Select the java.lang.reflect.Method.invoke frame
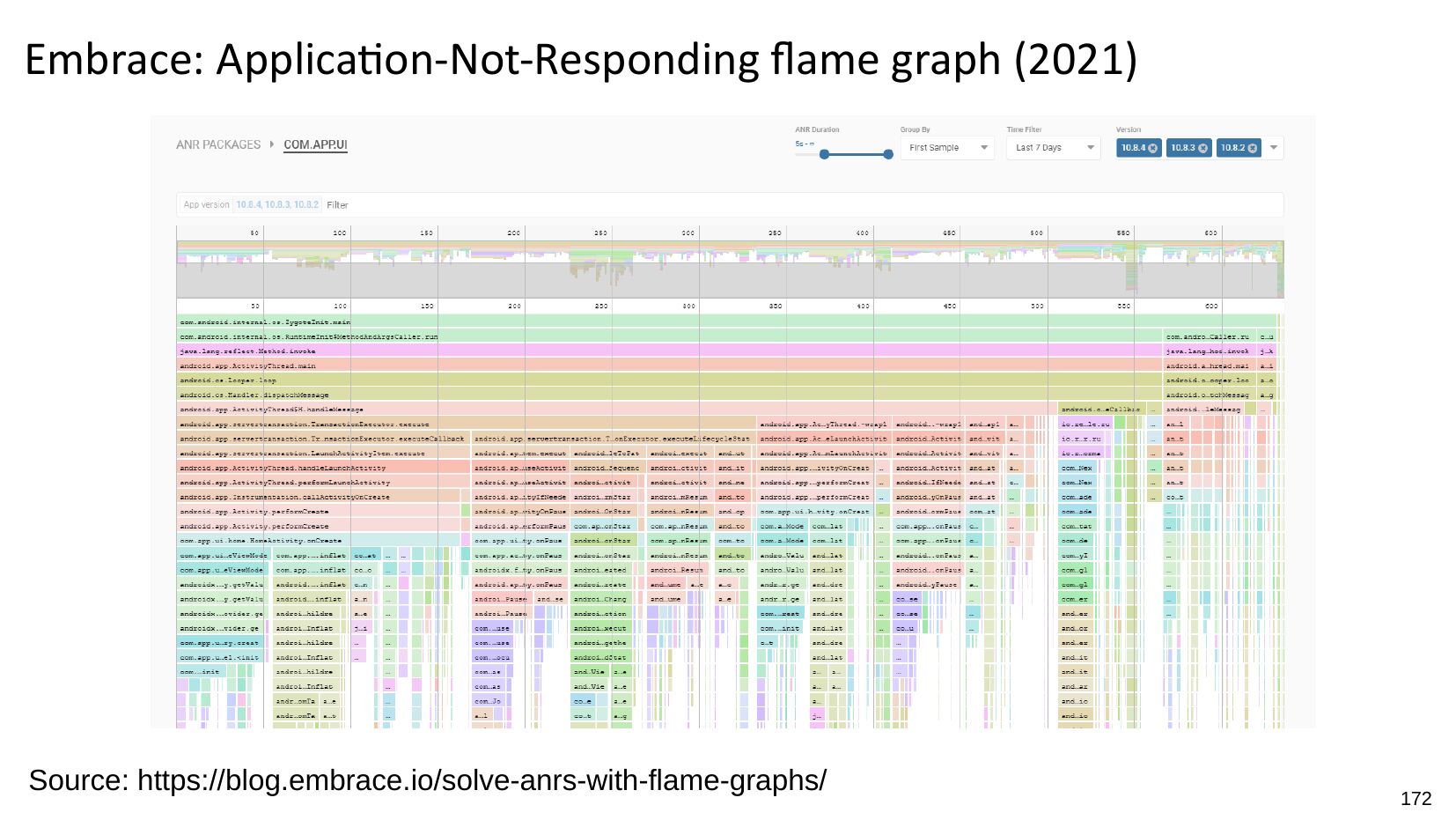This screenshot has height=820, width=1456. click(616, 351)
